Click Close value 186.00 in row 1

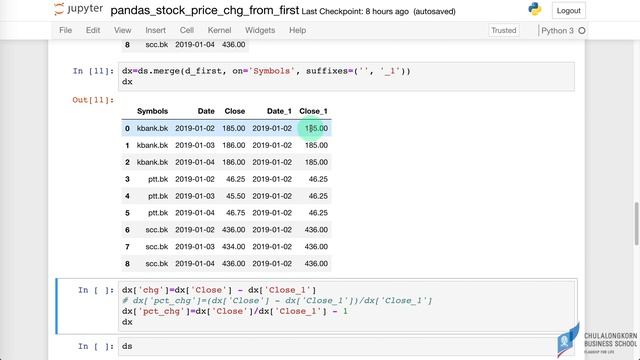click(x=233, y=145)
